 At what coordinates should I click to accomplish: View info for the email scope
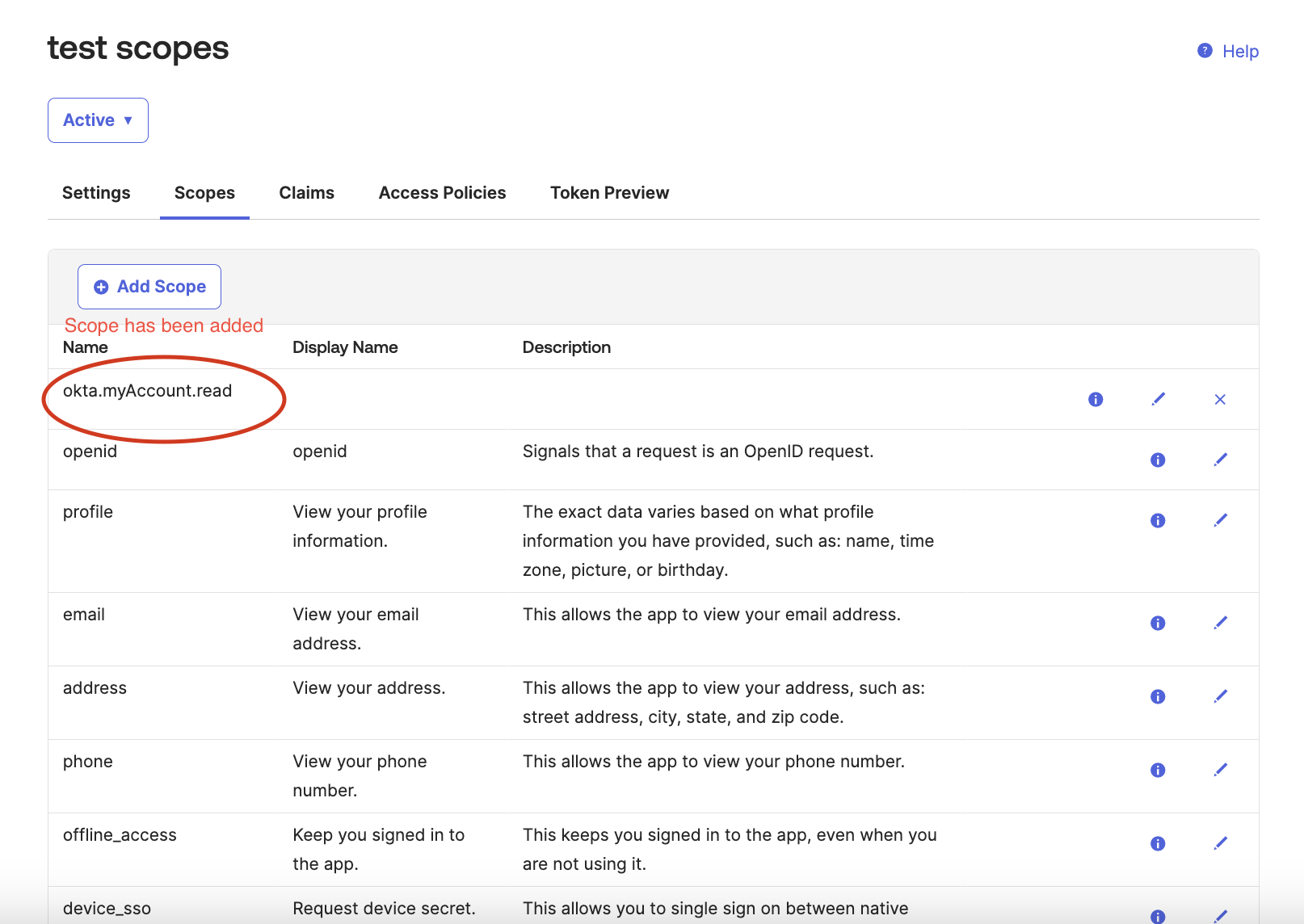tap(1158, 623)
